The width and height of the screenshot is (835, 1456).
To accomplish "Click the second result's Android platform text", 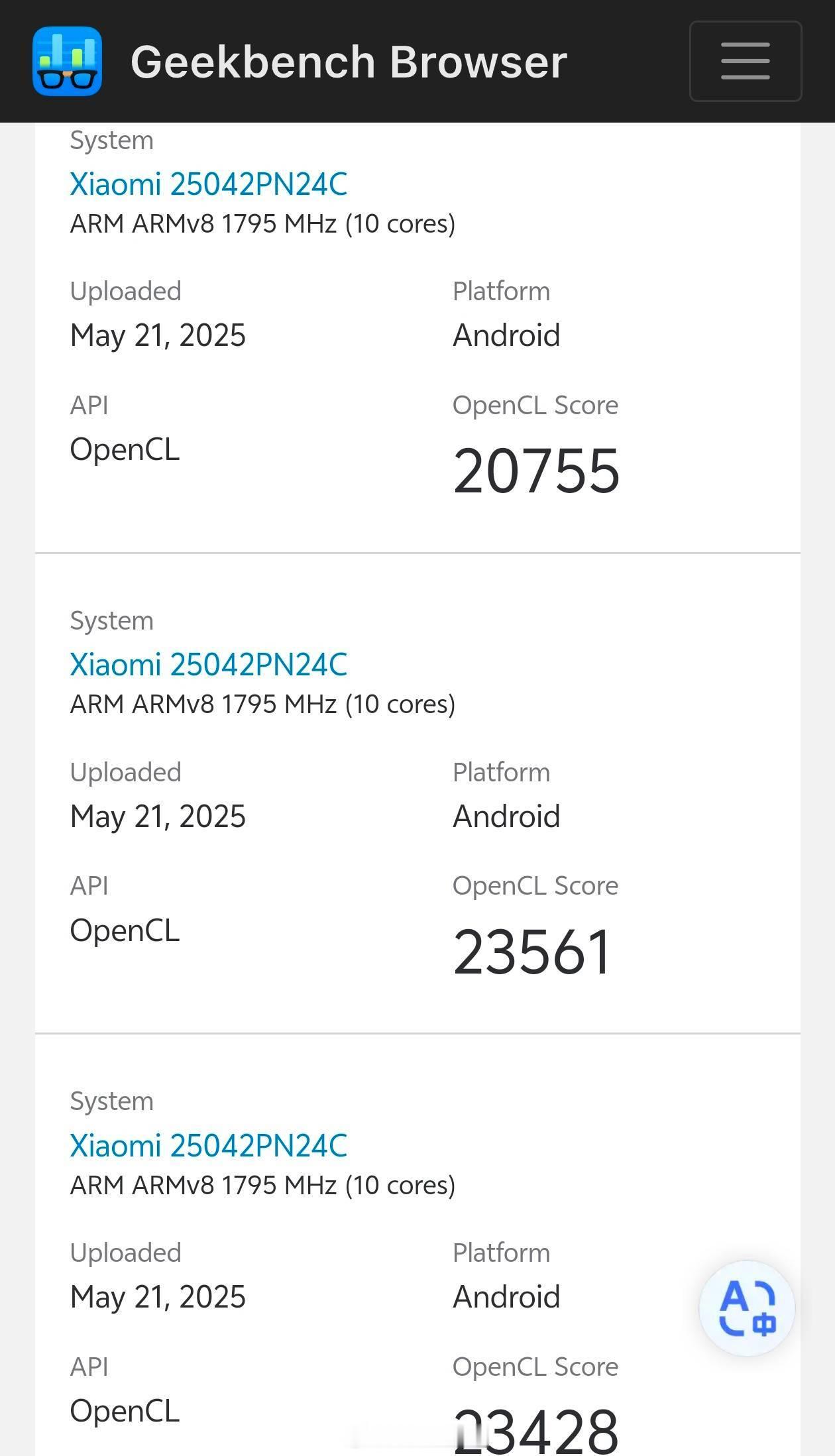I will point(506,816).
